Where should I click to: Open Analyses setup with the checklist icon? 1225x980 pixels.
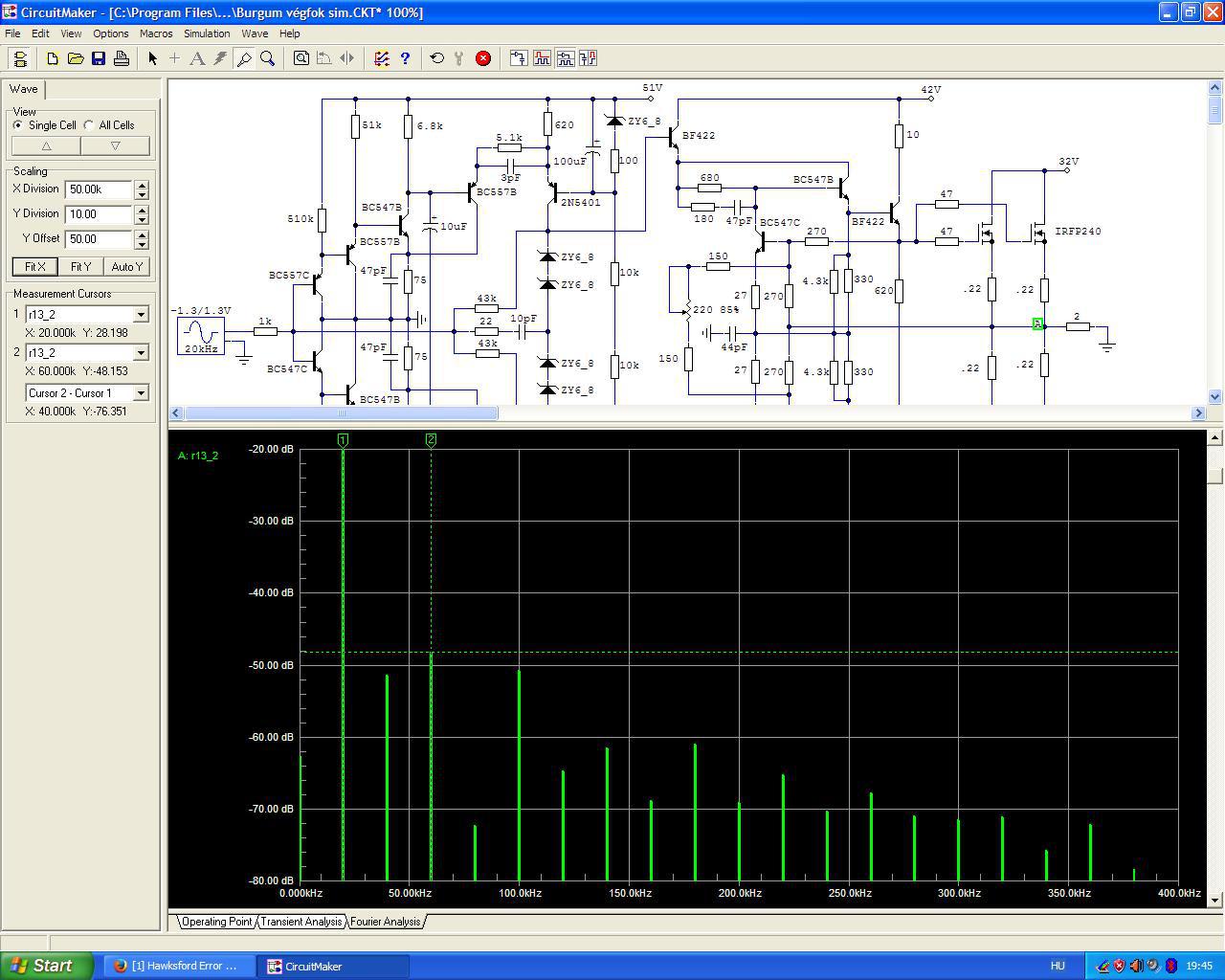point(382,58)
